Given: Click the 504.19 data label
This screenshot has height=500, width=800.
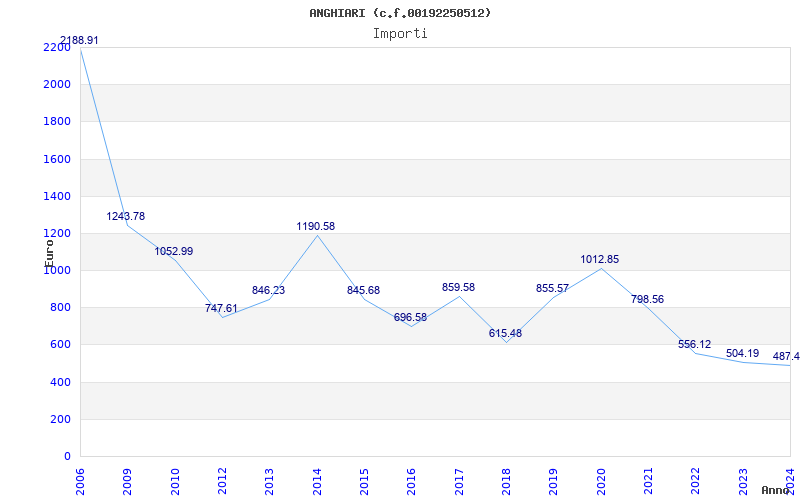Looking at the screenshot, I should [x=742, y=353].
